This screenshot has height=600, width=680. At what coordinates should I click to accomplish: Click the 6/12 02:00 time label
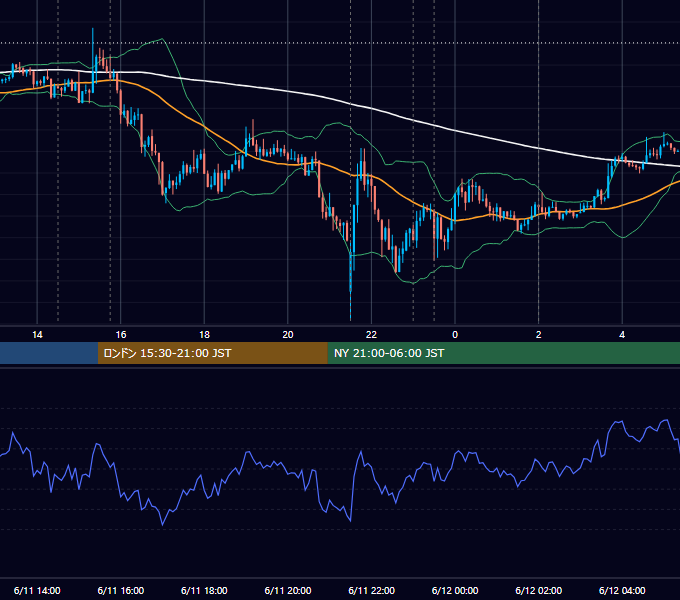pyautogui.click(x=538, y=590)
